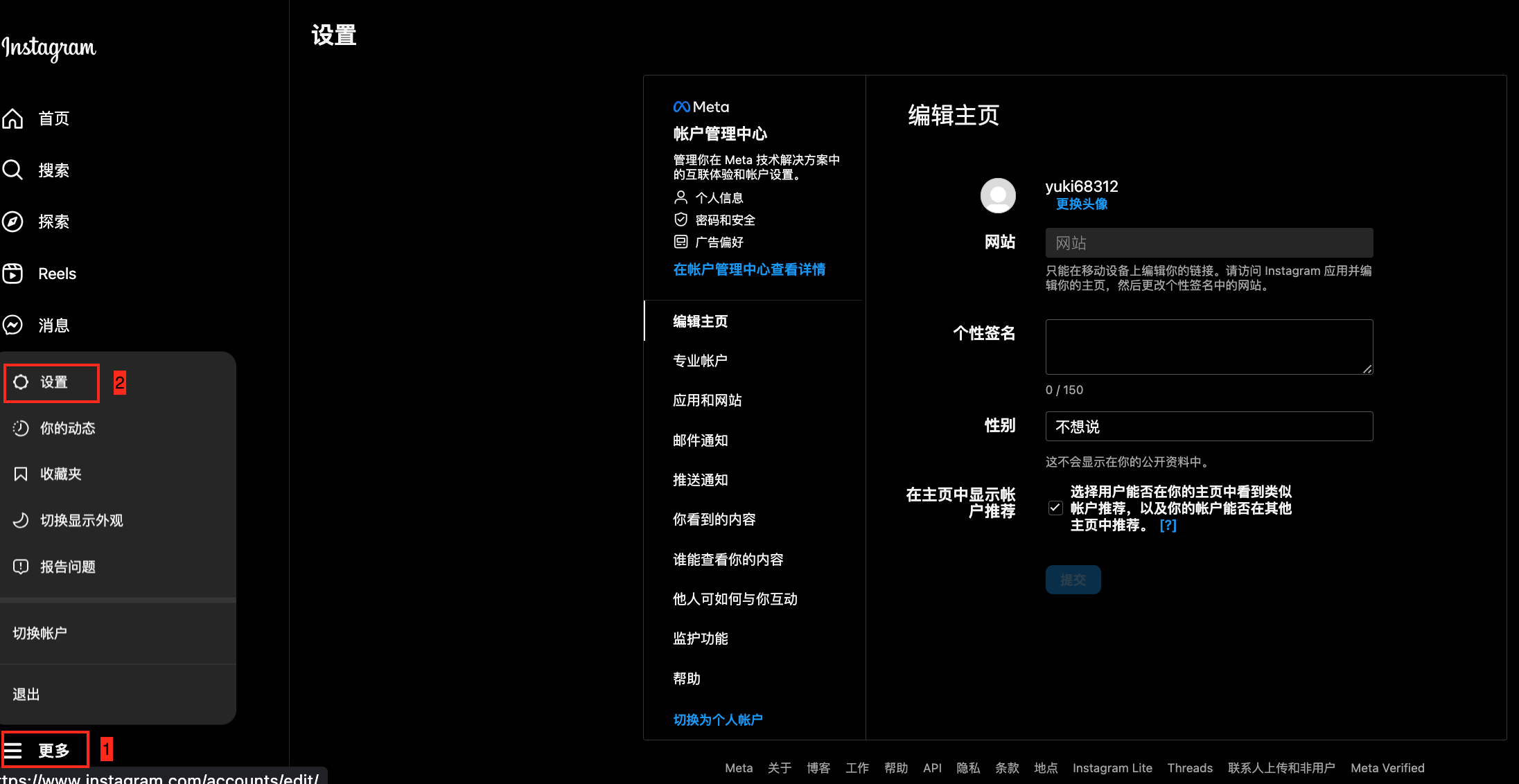Viewport: 1519px width, 784px height.
Task: Click the search magnifier icon
Action: point(12,170)
